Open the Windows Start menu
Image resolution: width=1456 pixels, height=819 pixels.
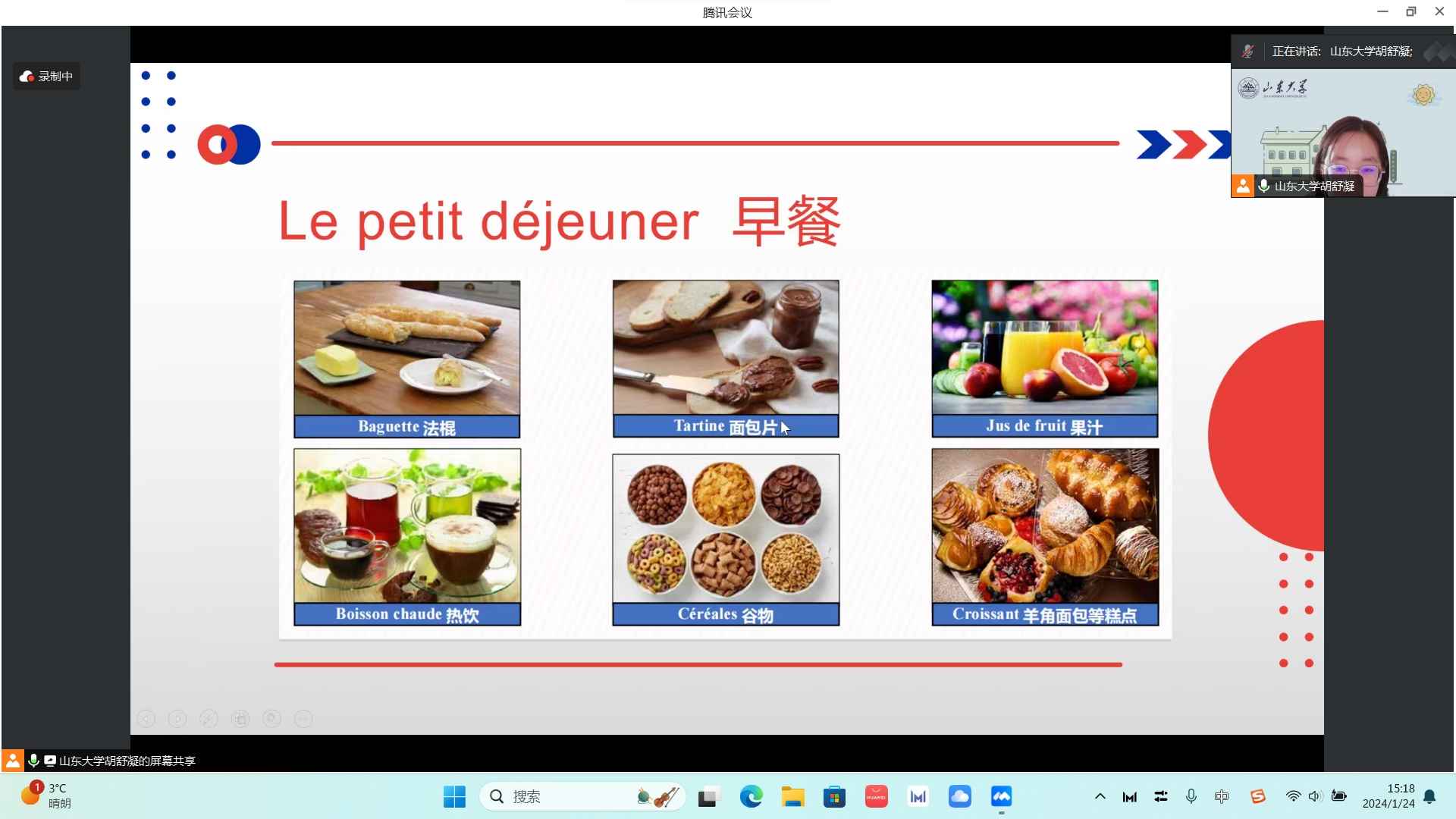pyautogui.click(x=454, y=796)
